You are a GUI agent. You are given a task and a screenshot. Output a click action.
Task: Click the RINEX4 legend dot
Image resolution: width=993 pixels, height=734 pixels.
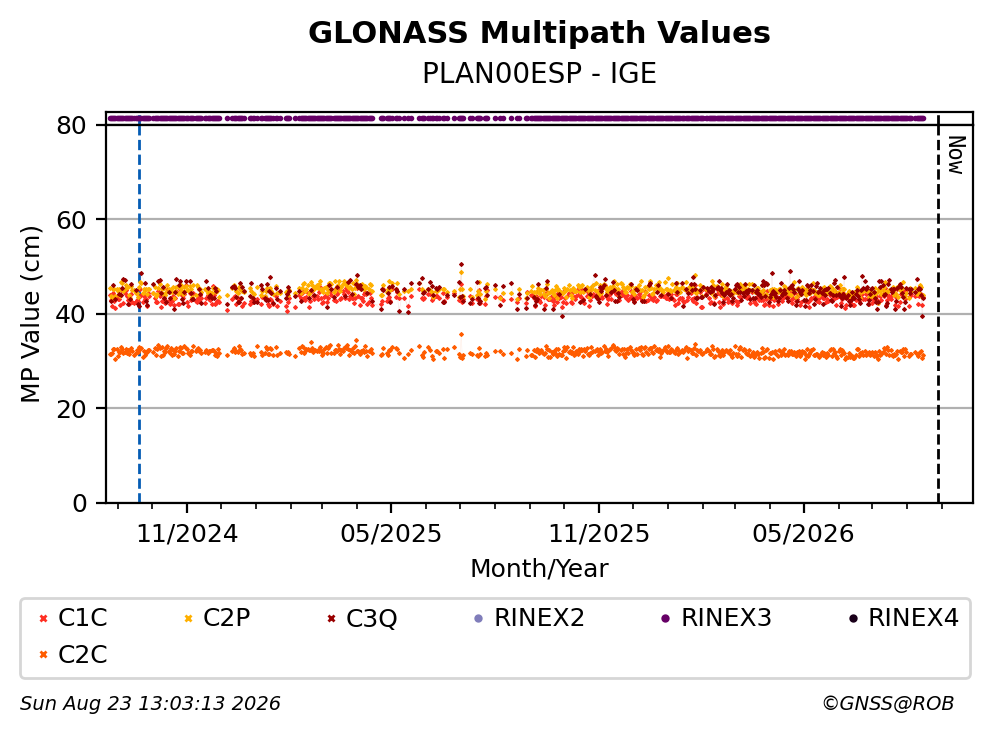[853, 619]
